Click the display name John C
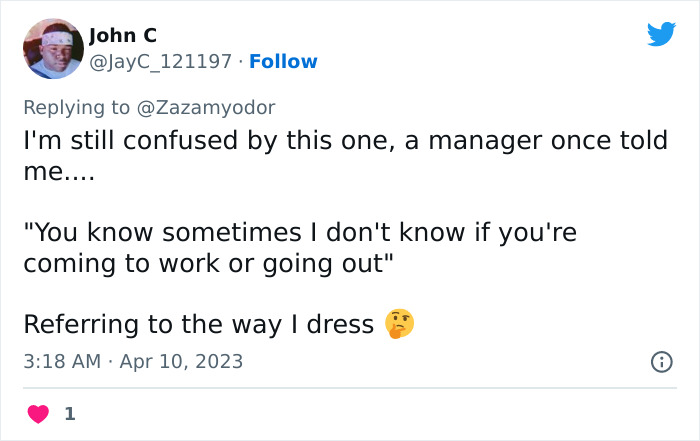Image resolution: width=700 pixels, height=441 pixels. coord(123,35)
